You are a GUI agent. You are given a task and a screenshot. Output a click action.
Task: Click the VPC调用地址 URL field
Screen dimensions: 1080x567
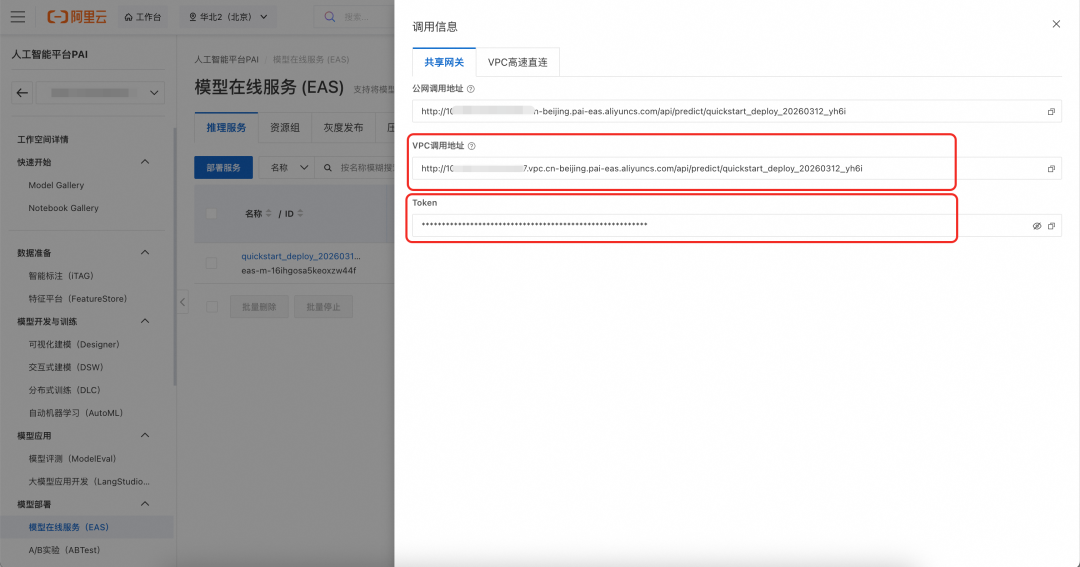[x=736, y=169]
